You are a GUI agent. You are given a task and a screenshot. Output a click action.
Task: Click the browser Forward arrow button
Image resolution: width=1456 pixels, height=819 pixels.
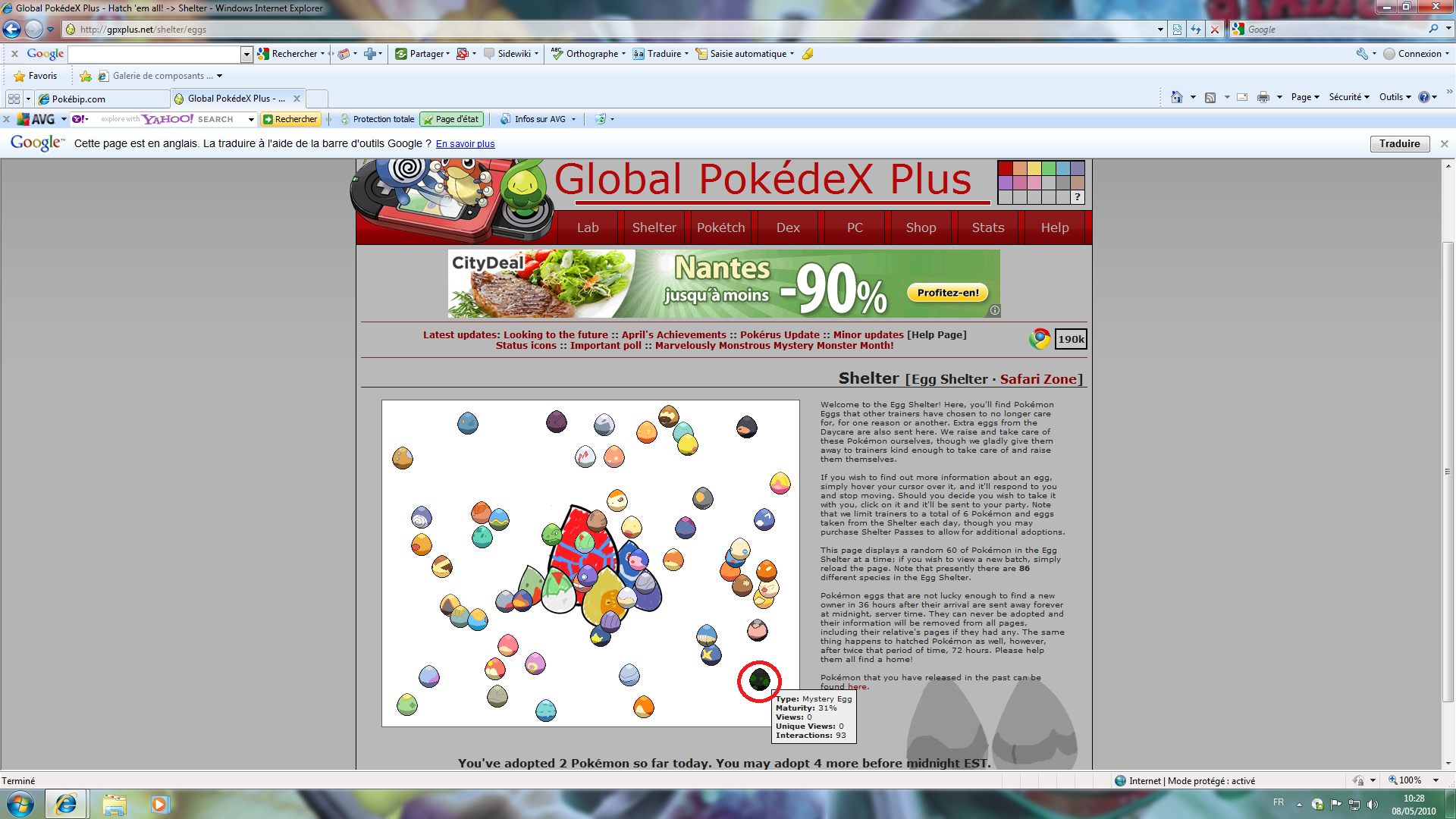pos(33,30)
